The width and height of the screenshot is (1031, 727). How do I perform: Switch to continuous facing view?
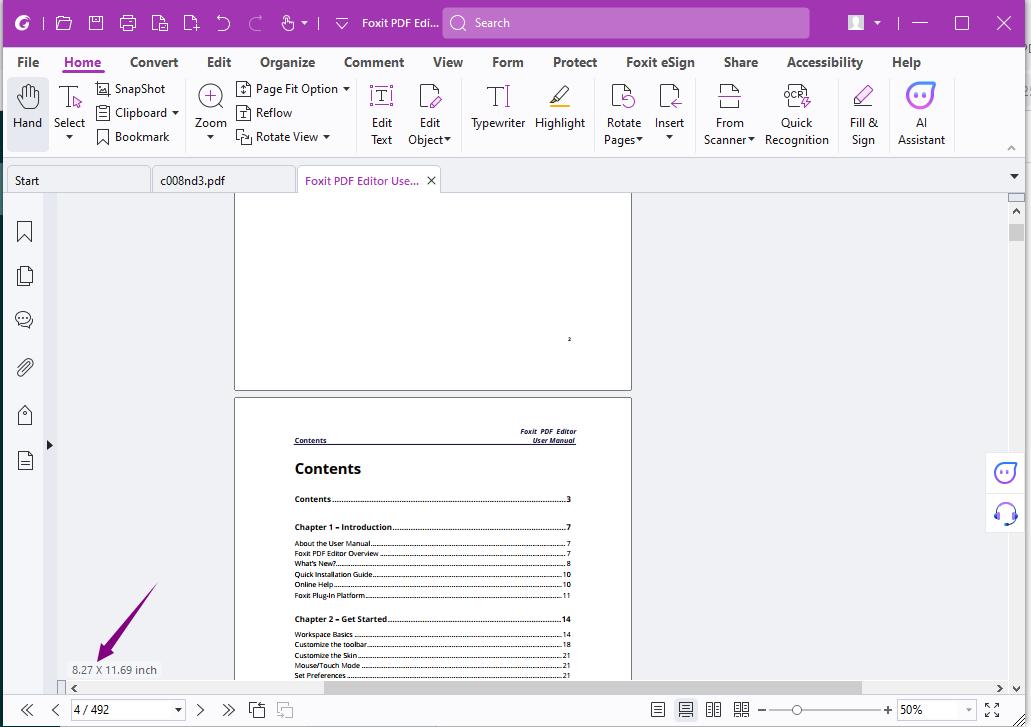pyautogui.click(x=741, y=710)
